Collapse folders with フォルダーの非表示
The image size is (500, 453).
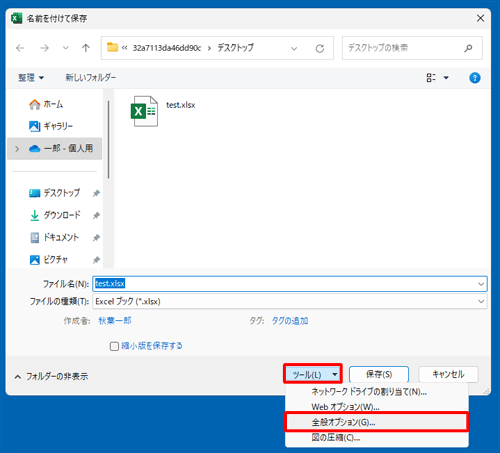51,377
